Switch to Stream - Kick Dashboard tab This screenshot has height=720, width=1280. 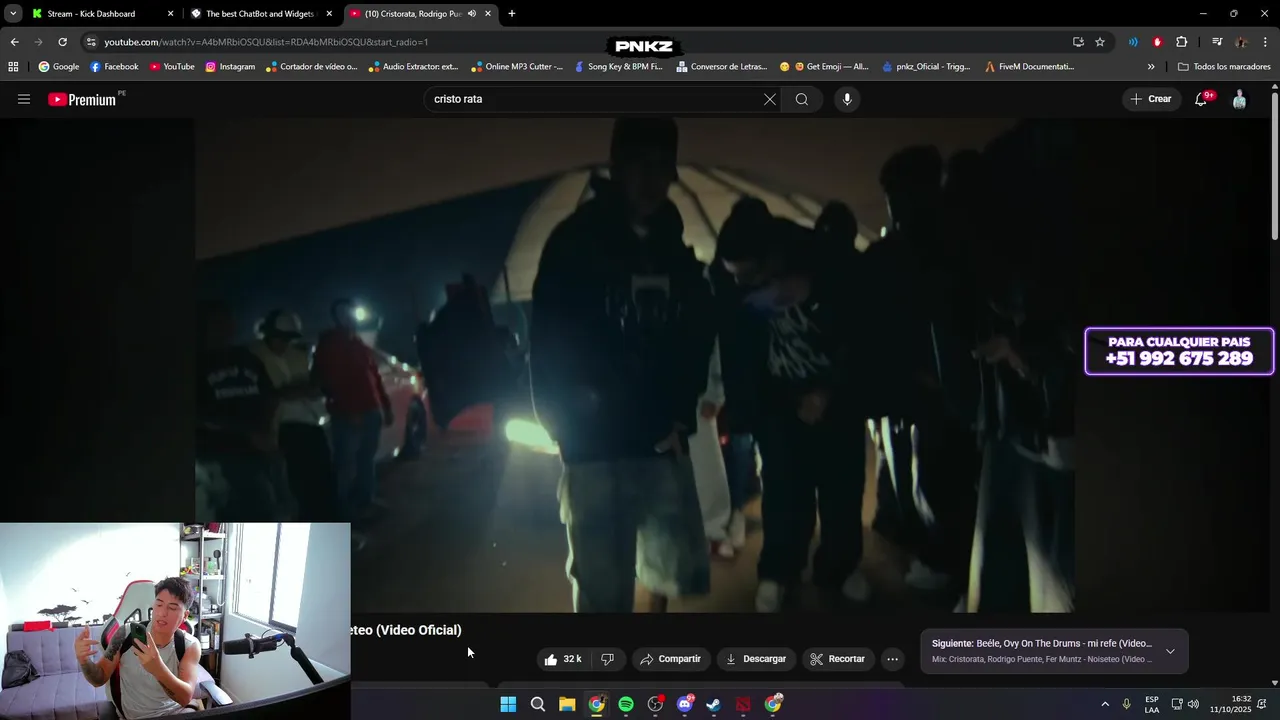click(x=92, y=14)
